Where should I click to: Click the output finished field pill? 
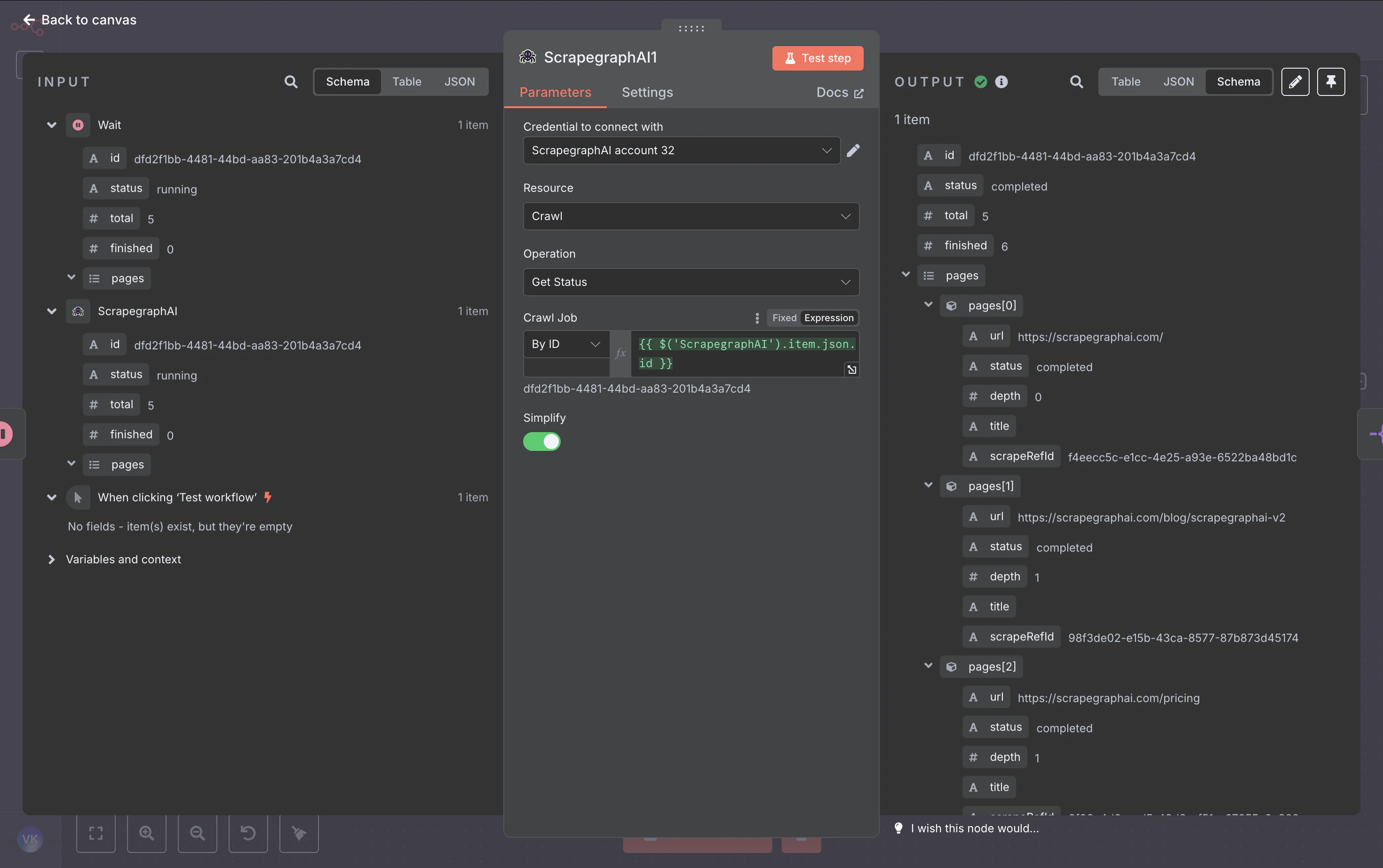pyautogui.click(x=956, y=245)
